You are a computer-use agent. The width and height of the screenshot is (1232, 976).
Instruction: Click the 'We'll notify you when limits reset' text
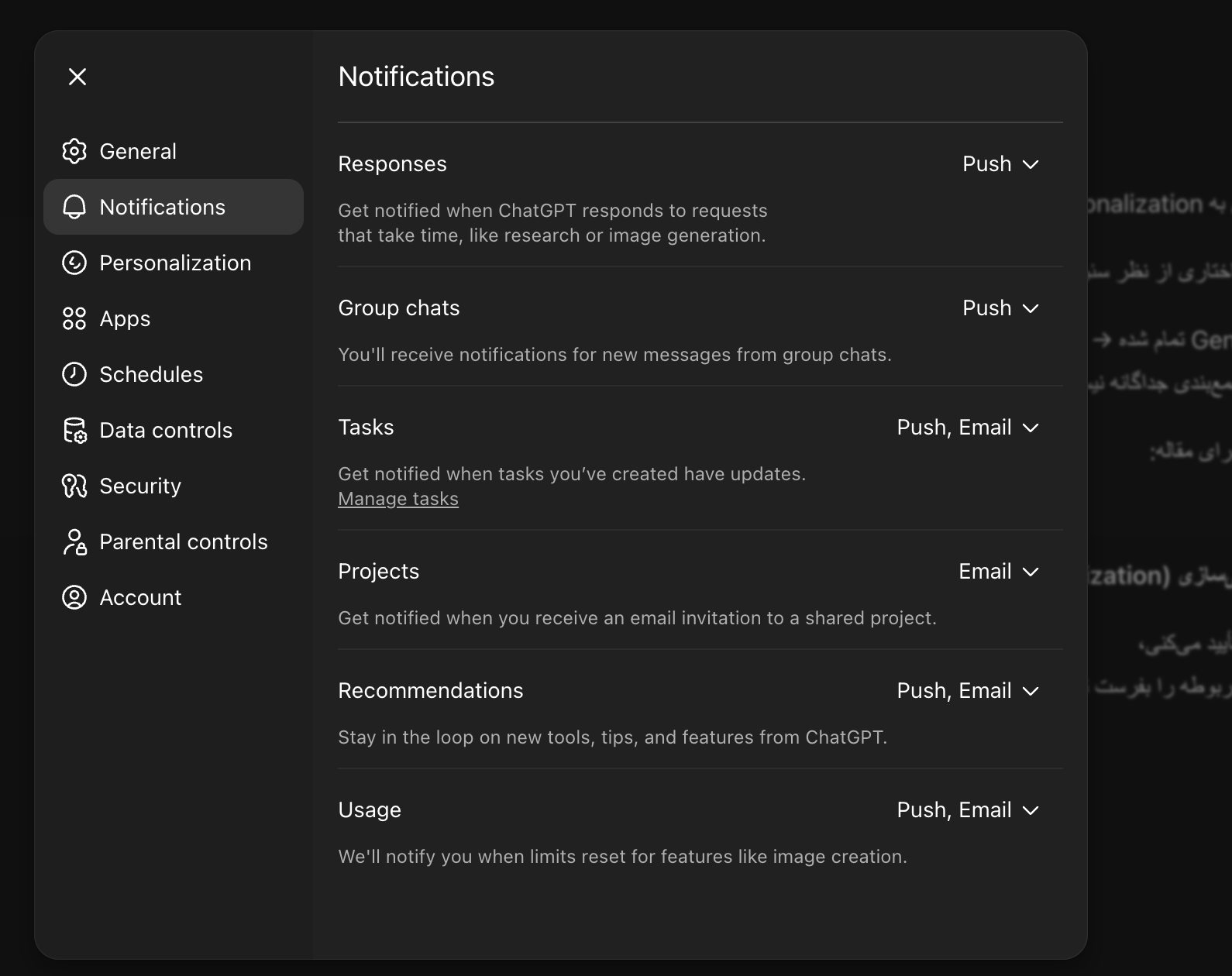(x=623, y=857)
